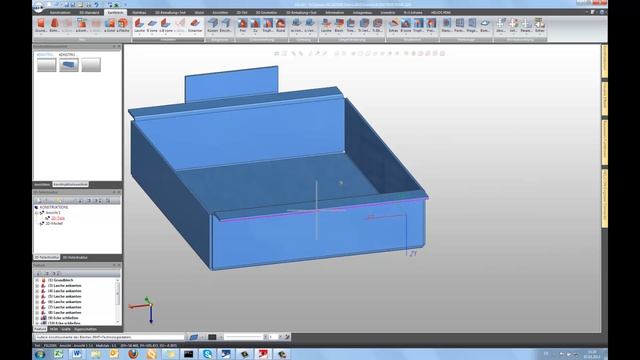
Task: Click the blue sheet icon in bottom toolbar
Action: [193, 337]
